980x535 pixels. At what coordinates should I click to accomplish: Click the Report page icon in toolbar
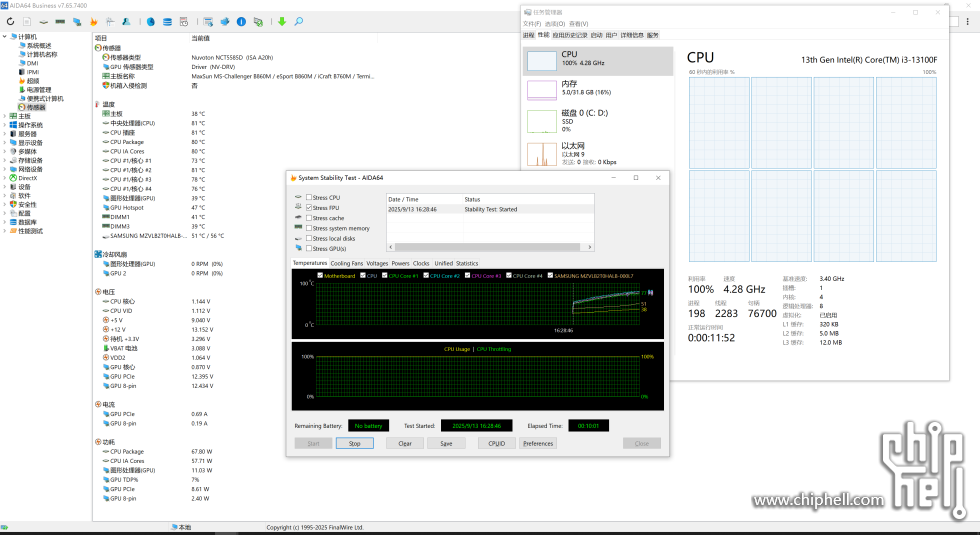pos(28,21)
